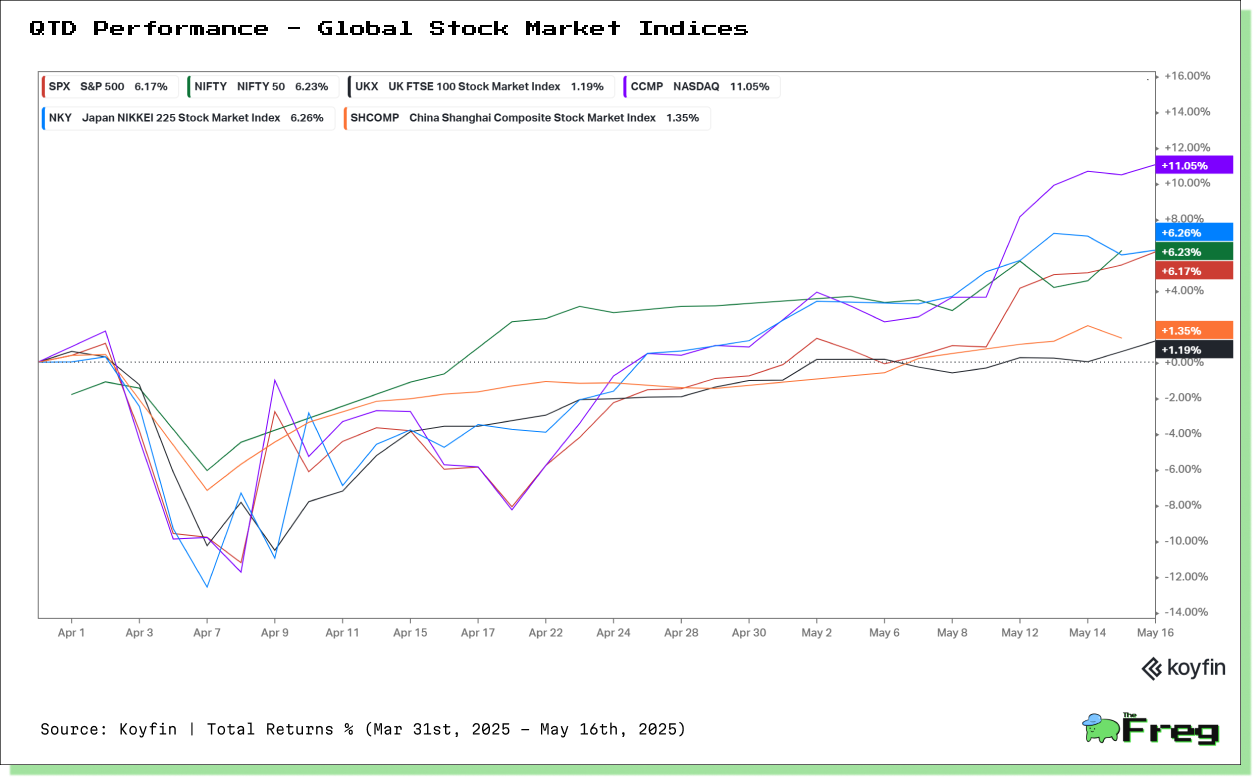Select the CCMP NASDAQ legend entry
Screen dimensions: 1253x777
[x=700, y=87]
